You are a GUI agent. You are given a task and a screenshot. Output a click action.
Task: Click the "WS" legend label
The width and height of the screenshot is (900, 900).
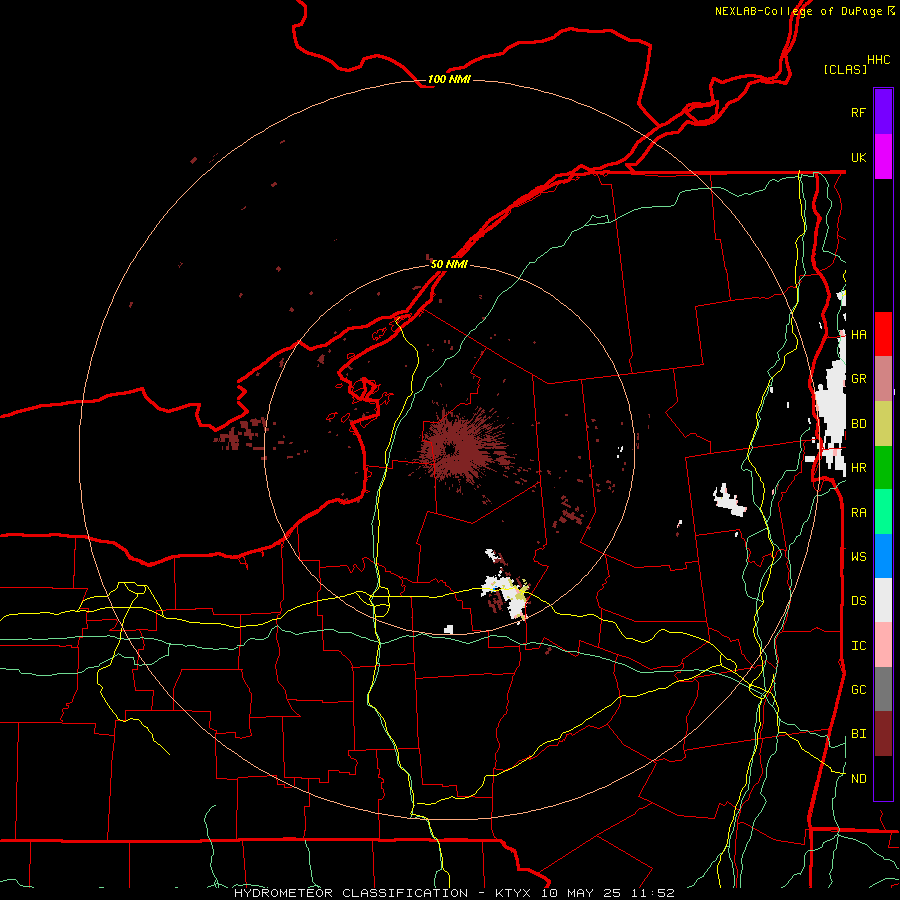[859, 557]
